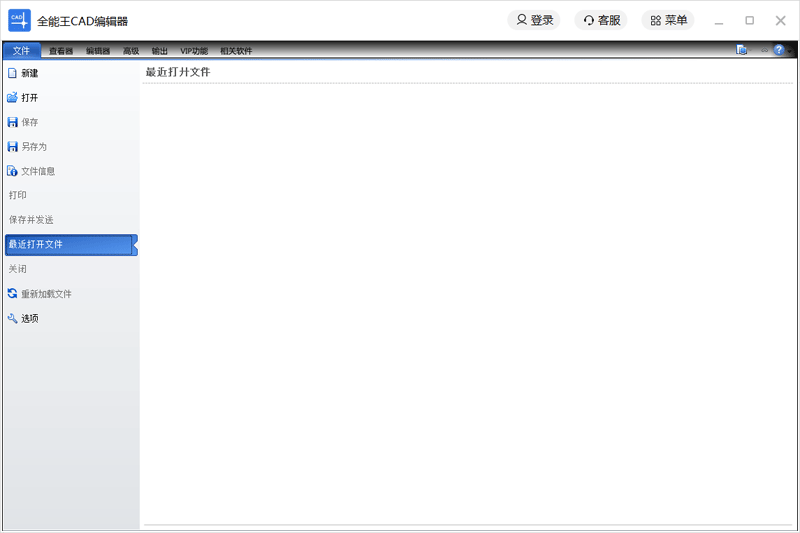Open 选项 (Options) wrench icon
The image size is (800, 533).
tap(12, 318)
